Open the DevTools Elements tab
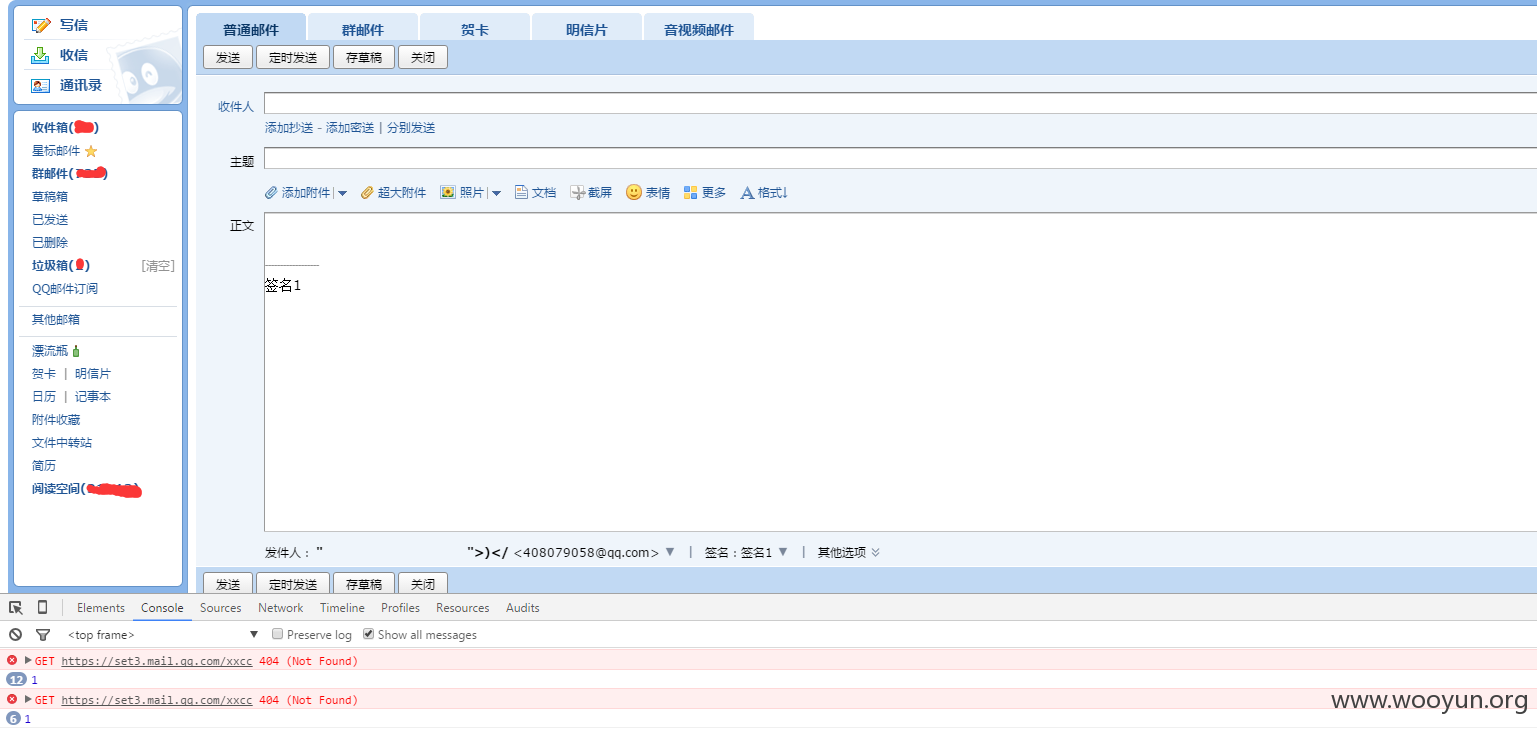The width and height of the screenshot is (1537, 729). (101, 607)
